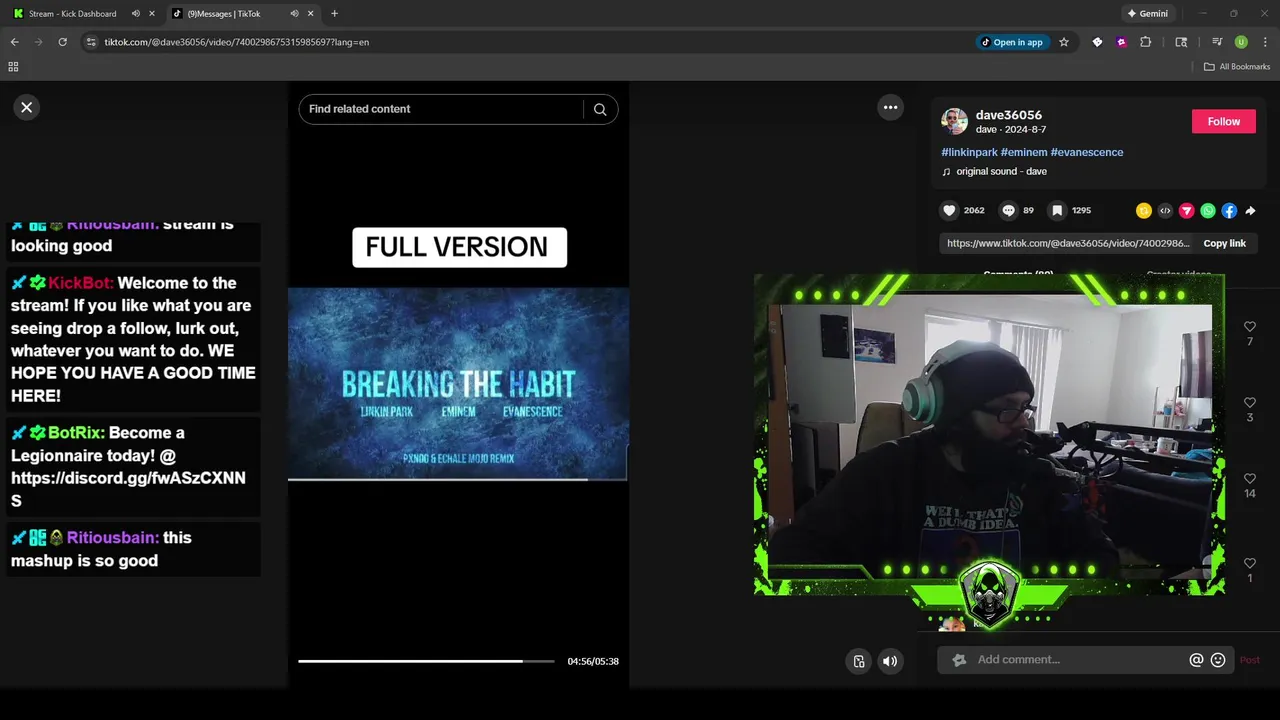
Task: Open original sound - dave link
Action: [x=1001, y=171]
